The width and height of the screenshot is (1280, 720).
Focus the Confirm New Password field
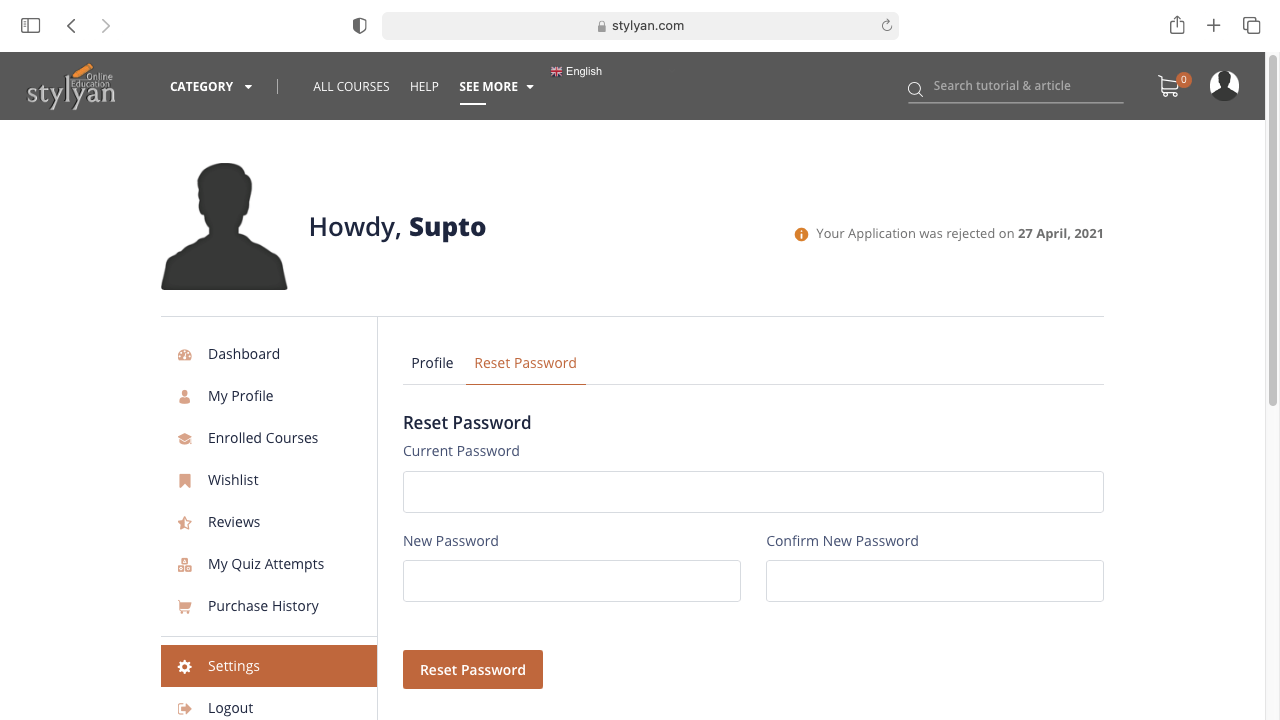pyautogui.click(x=935, y=581)
